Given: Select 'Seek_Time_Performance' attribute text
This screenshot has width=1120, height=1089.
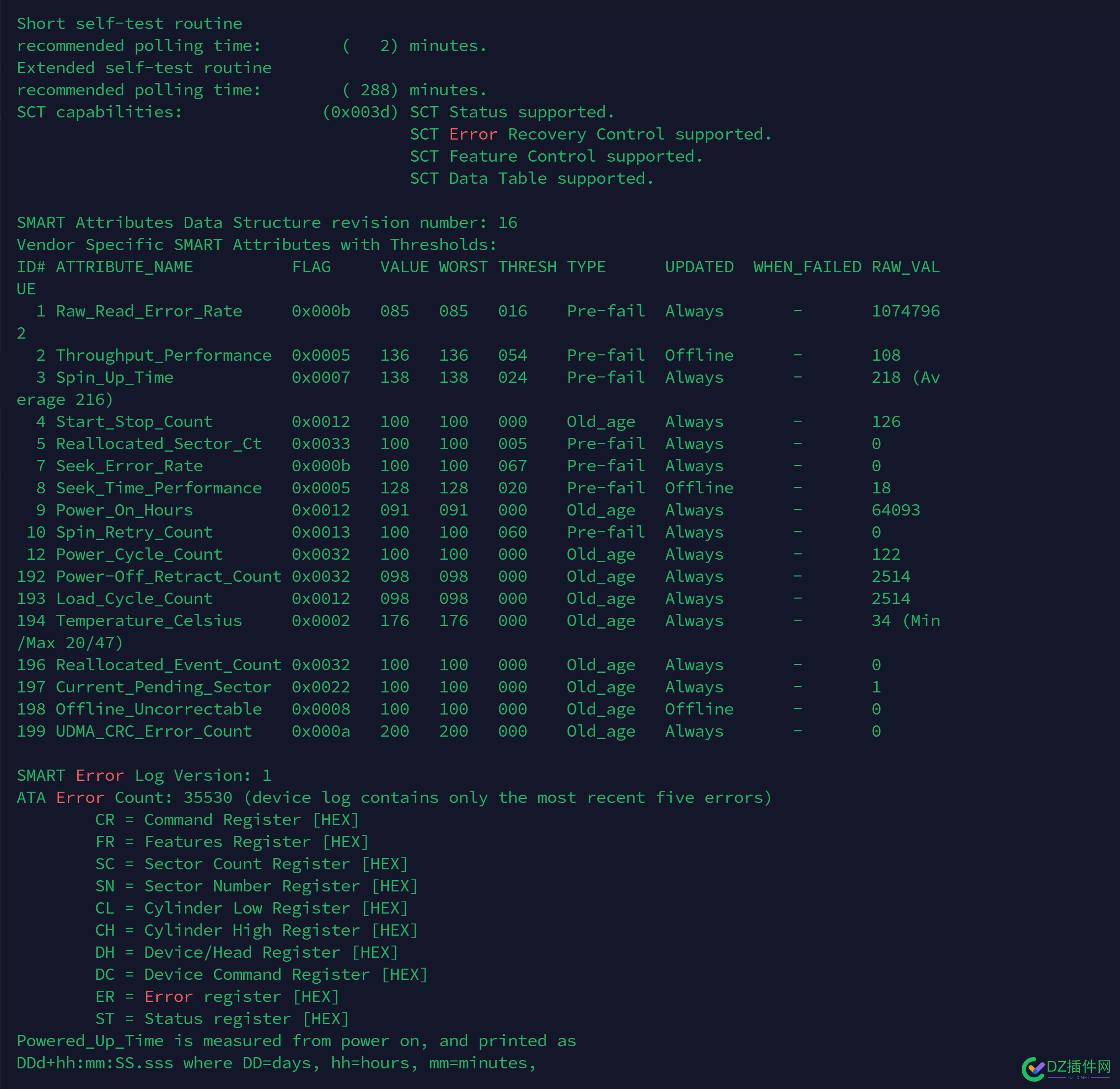Looking at the screenshot, I should click(x=158, y=488).
